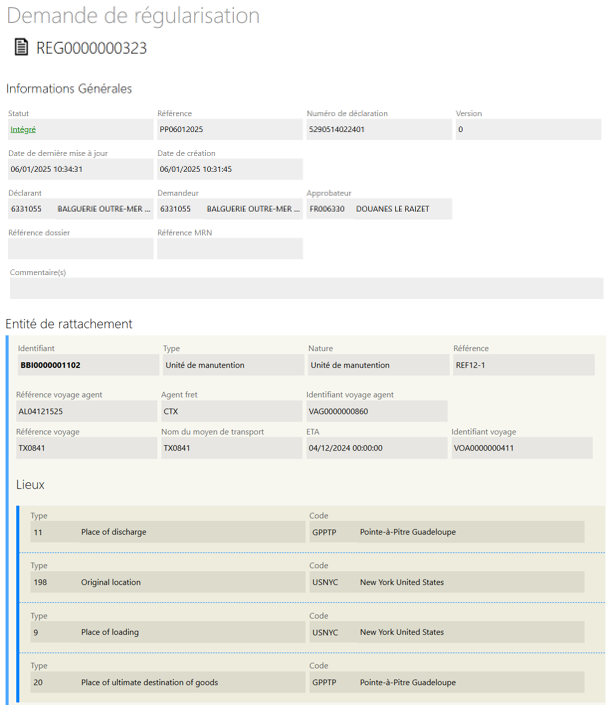Select the Référence field showing REF12-1
This screenshot has height=707, width=607.
point(522,365)
